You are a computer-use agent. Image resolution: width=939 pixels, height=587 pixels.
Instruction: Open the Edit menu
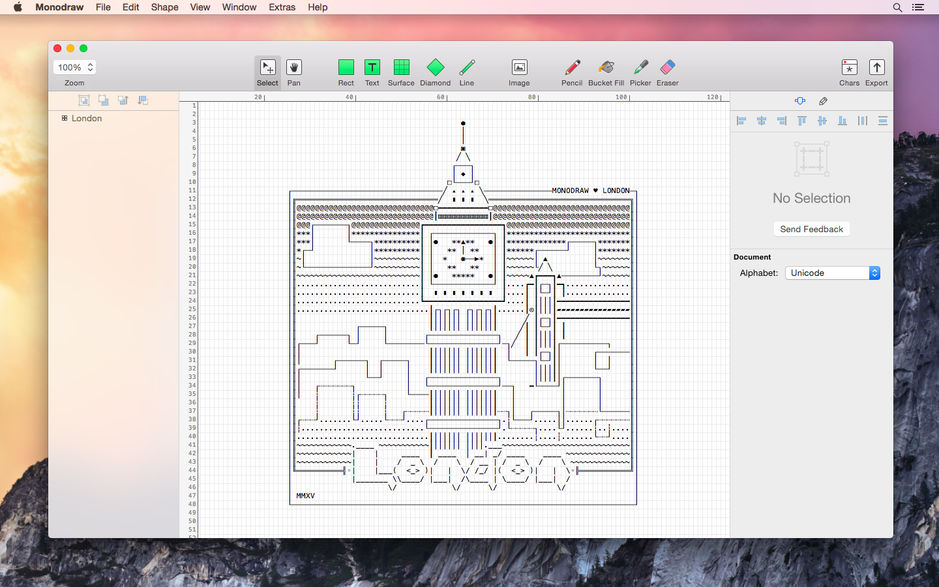pos(131,7)
